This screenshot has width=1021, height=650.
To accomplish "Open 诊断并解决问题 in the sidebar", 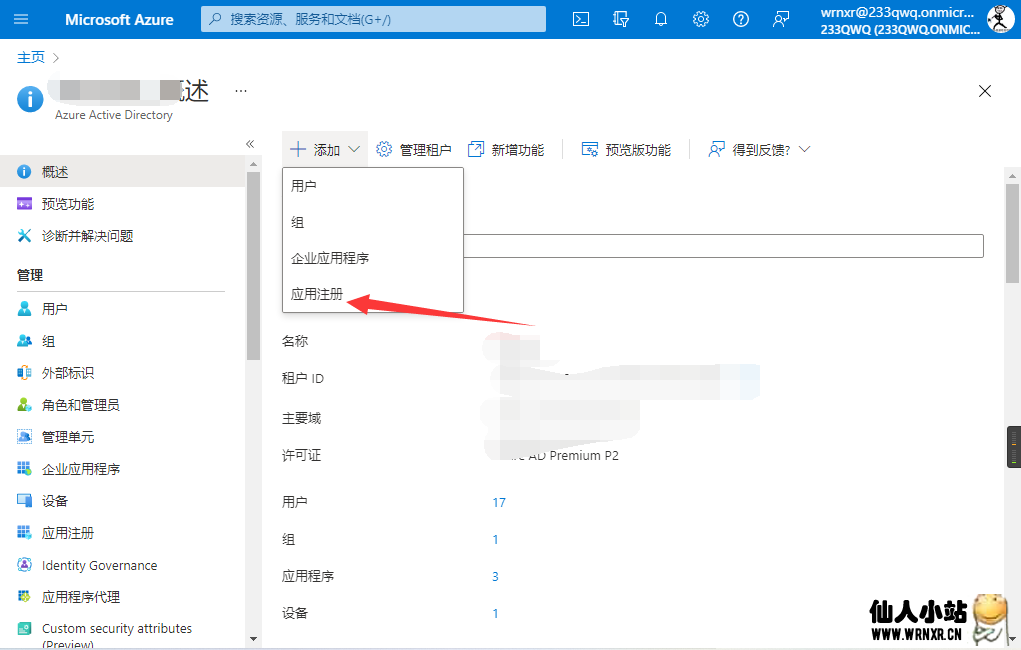I will (122, 236).
